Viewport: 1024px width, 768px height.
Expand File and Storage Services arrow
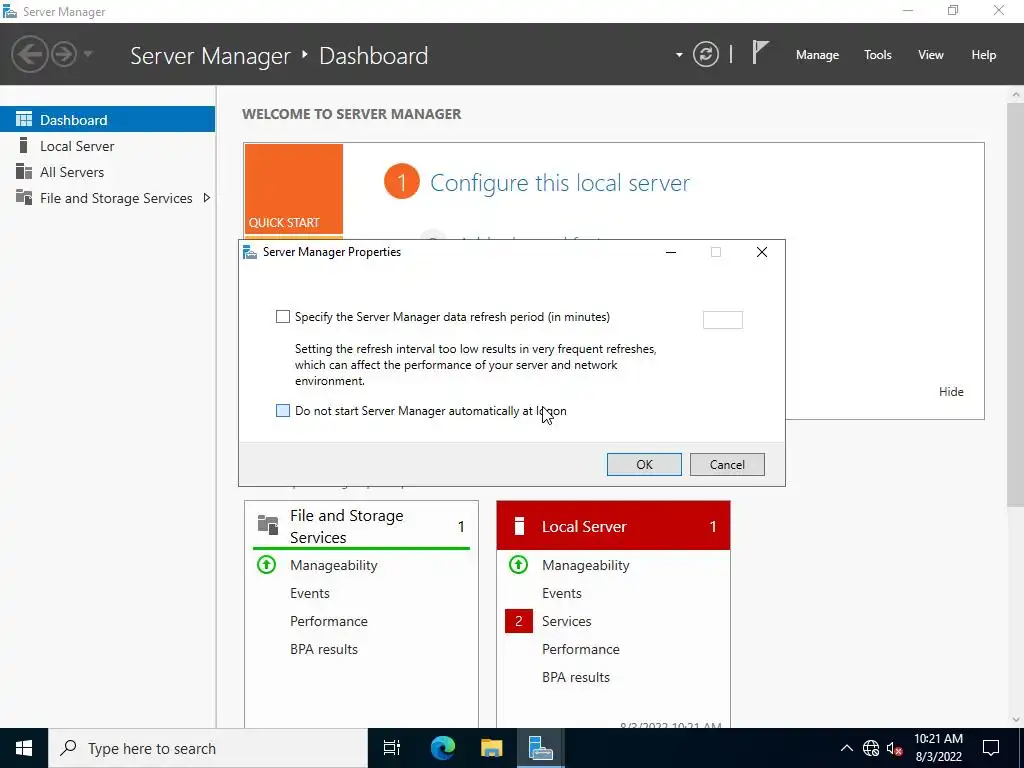pyautogui.click(x=206, y=198)
